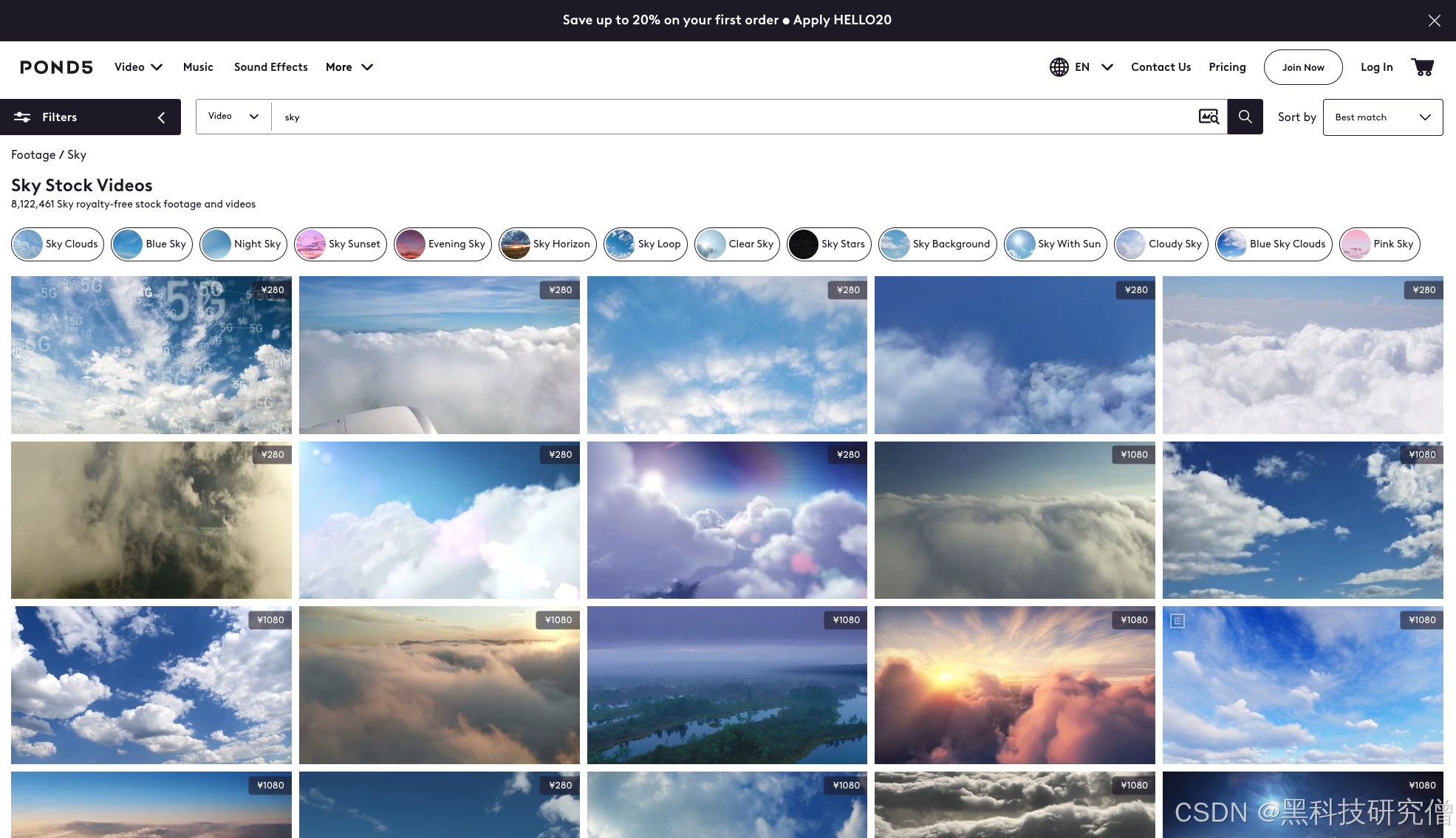Click collection icon on blue sky thumbnail
This screenshot has width=1456, height=838.
(1178, 621)
